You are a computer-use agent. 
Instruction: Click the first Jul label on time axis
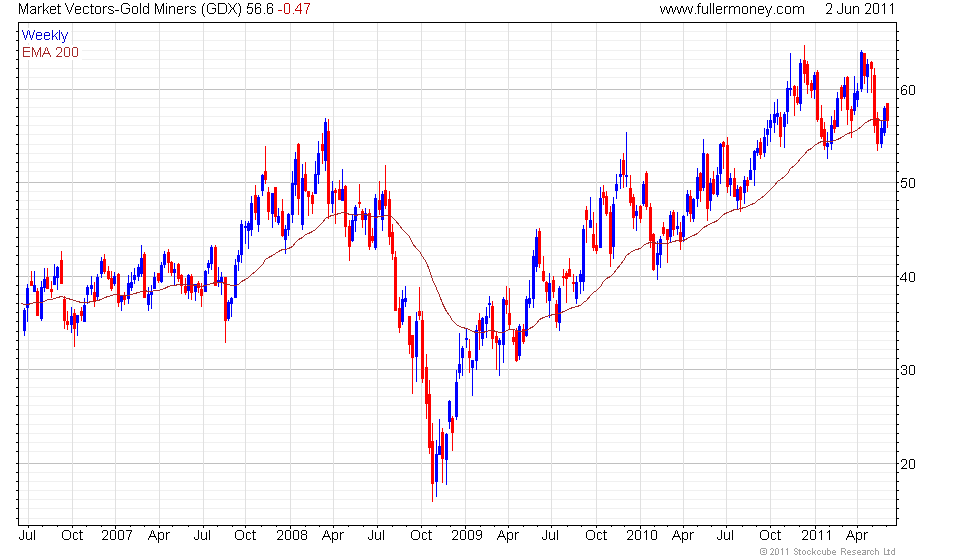(28, 536)
